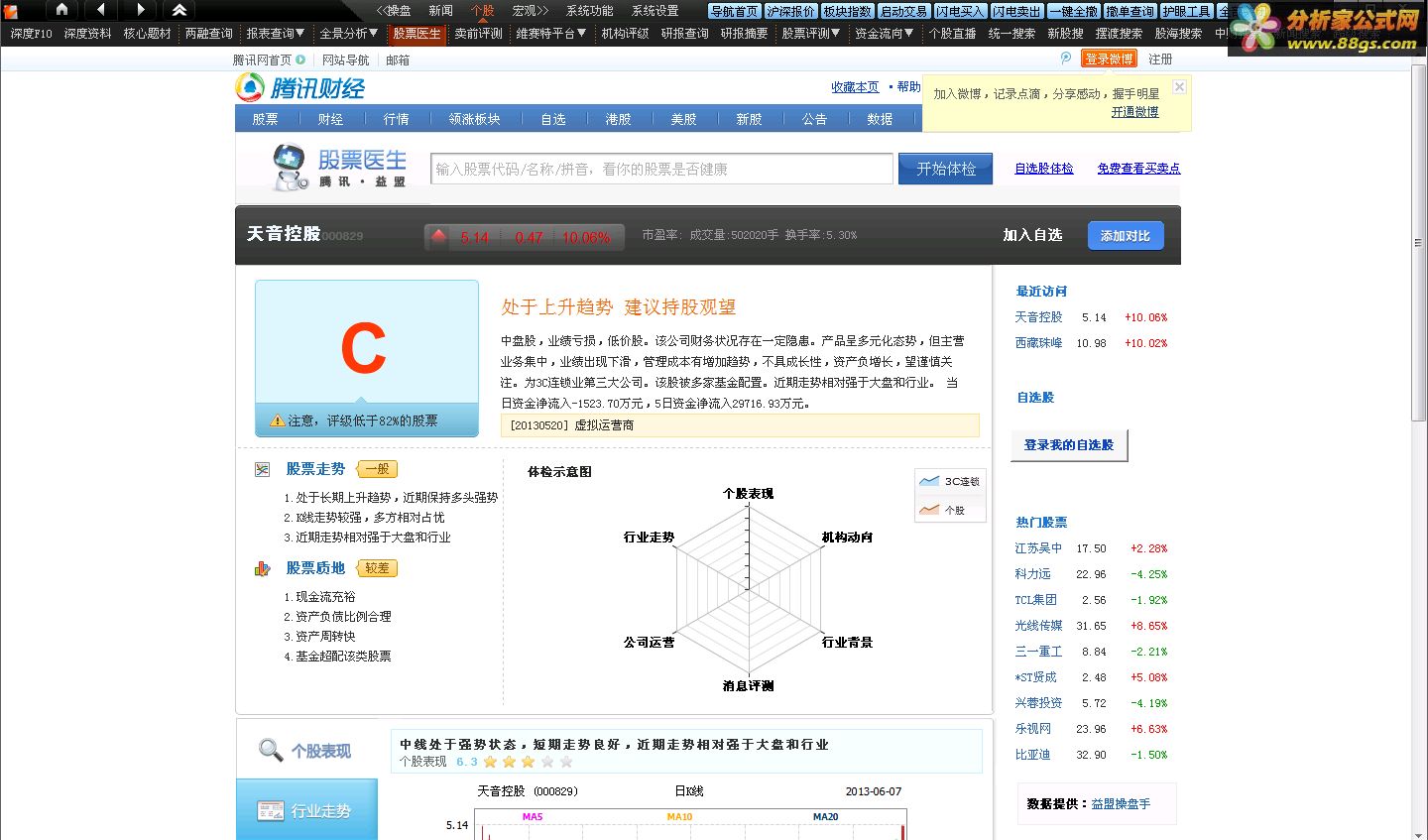Click the 沪深报价 toolbar button

pos(791,11)
